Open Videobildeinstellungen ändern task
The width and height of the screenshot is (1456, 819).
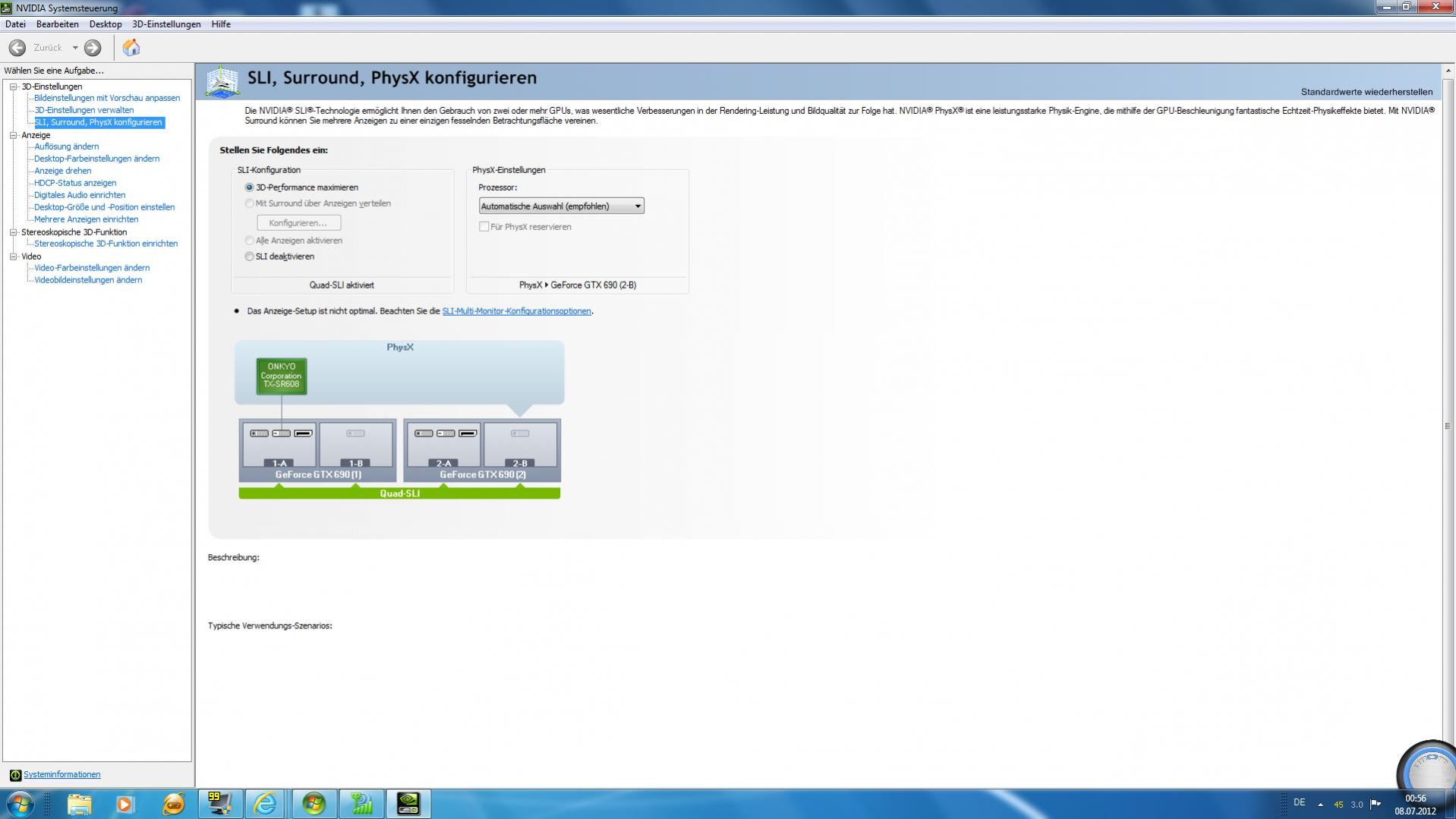click(88, 280)
